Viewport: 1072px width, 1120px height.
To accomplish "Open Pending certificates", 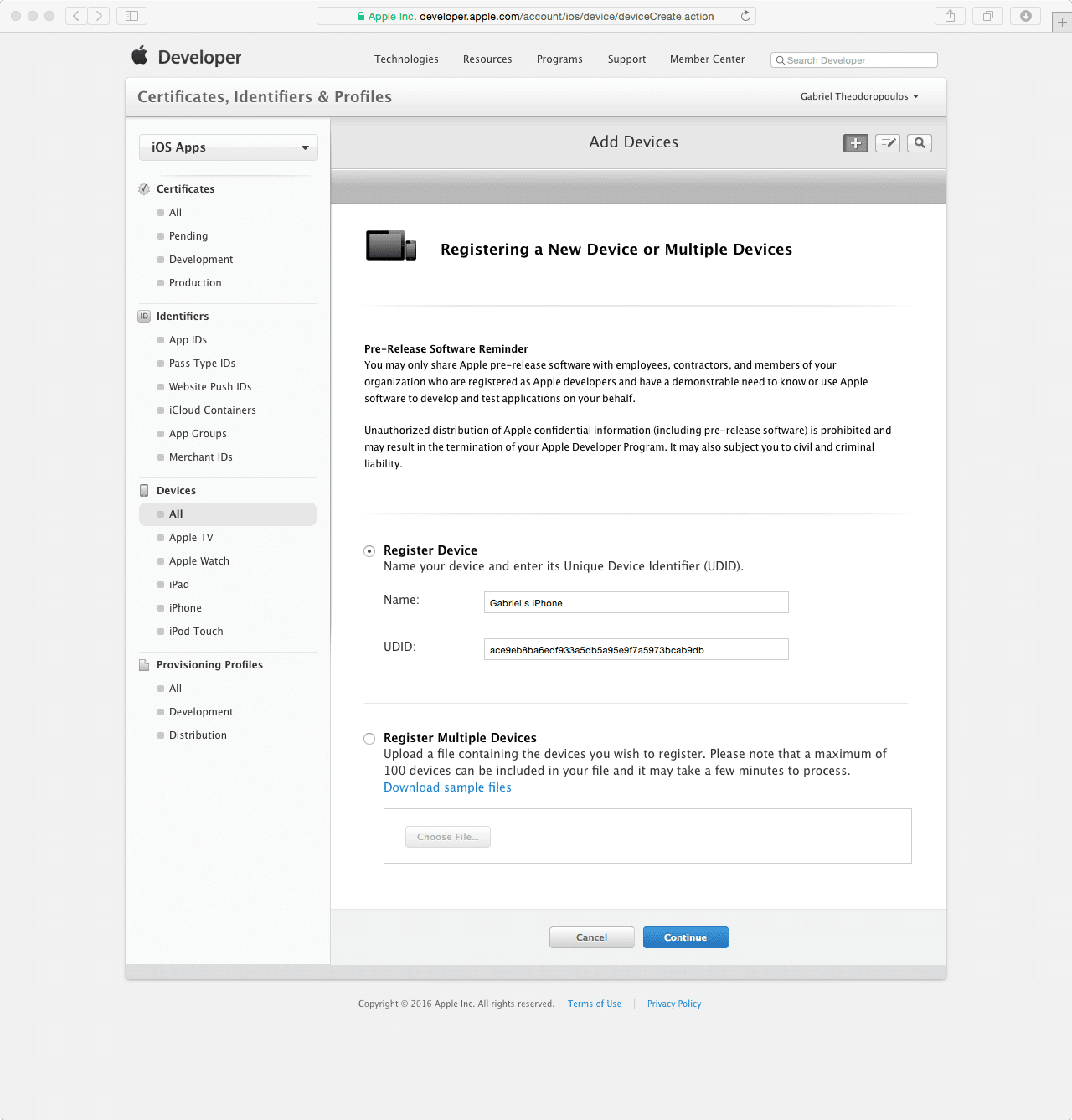I will pos(188,236).
